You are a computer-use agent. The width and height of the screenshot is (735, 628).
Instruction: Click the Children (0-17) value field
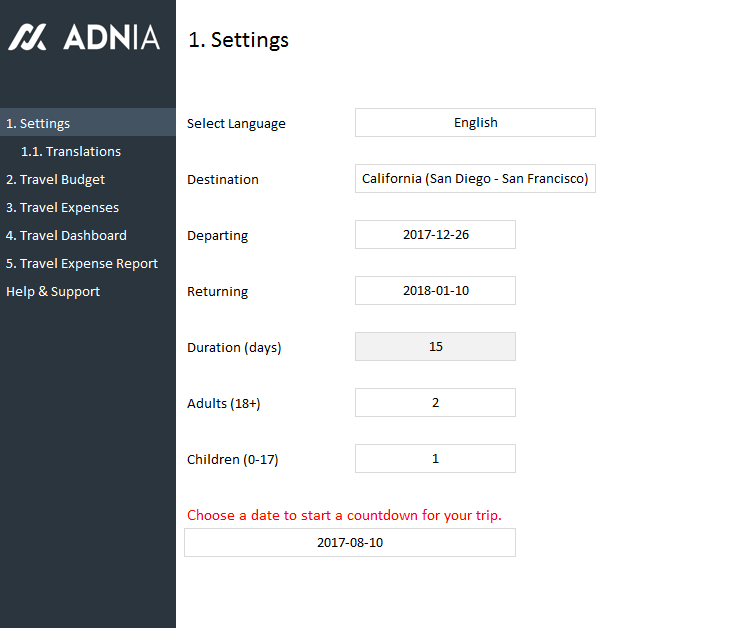[435, 459]
